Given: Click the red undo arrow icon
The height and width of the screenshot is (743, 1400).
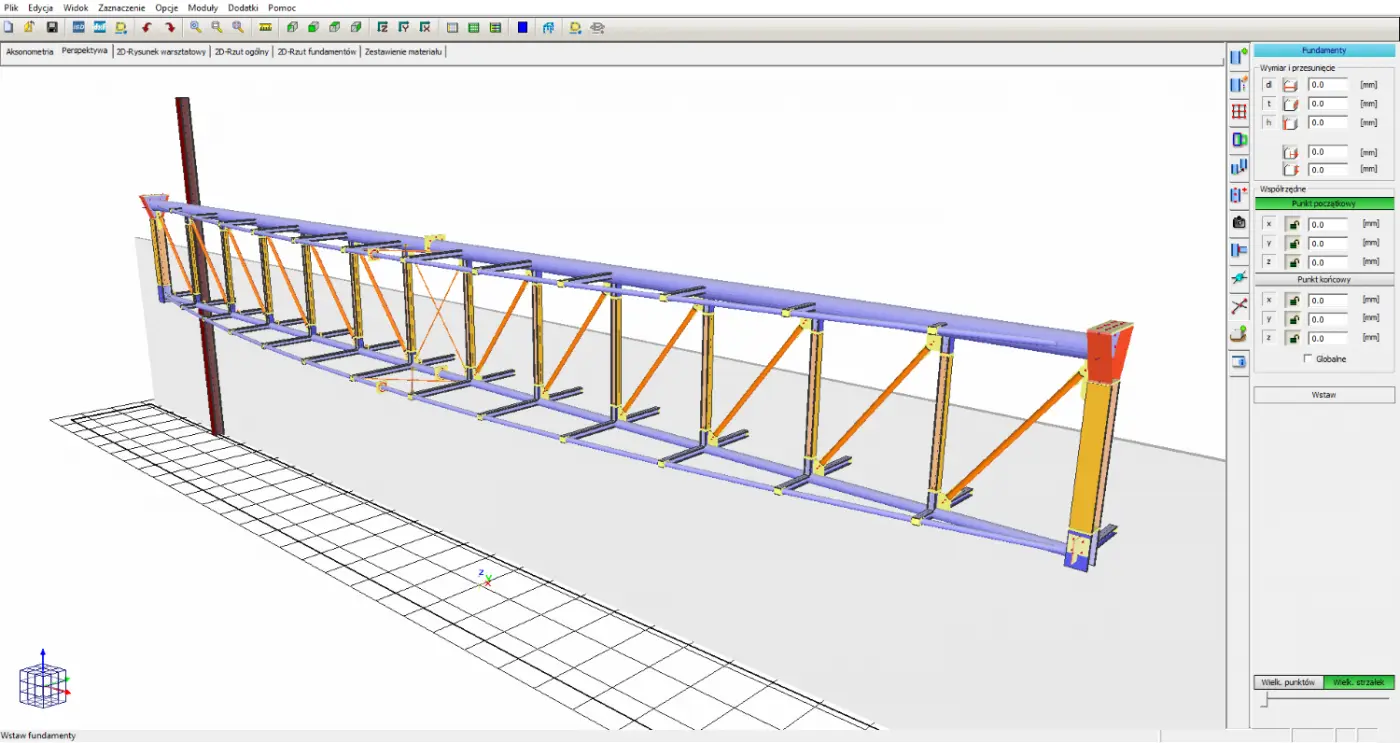Looking at the screenshot, I should tap(147, 27).
